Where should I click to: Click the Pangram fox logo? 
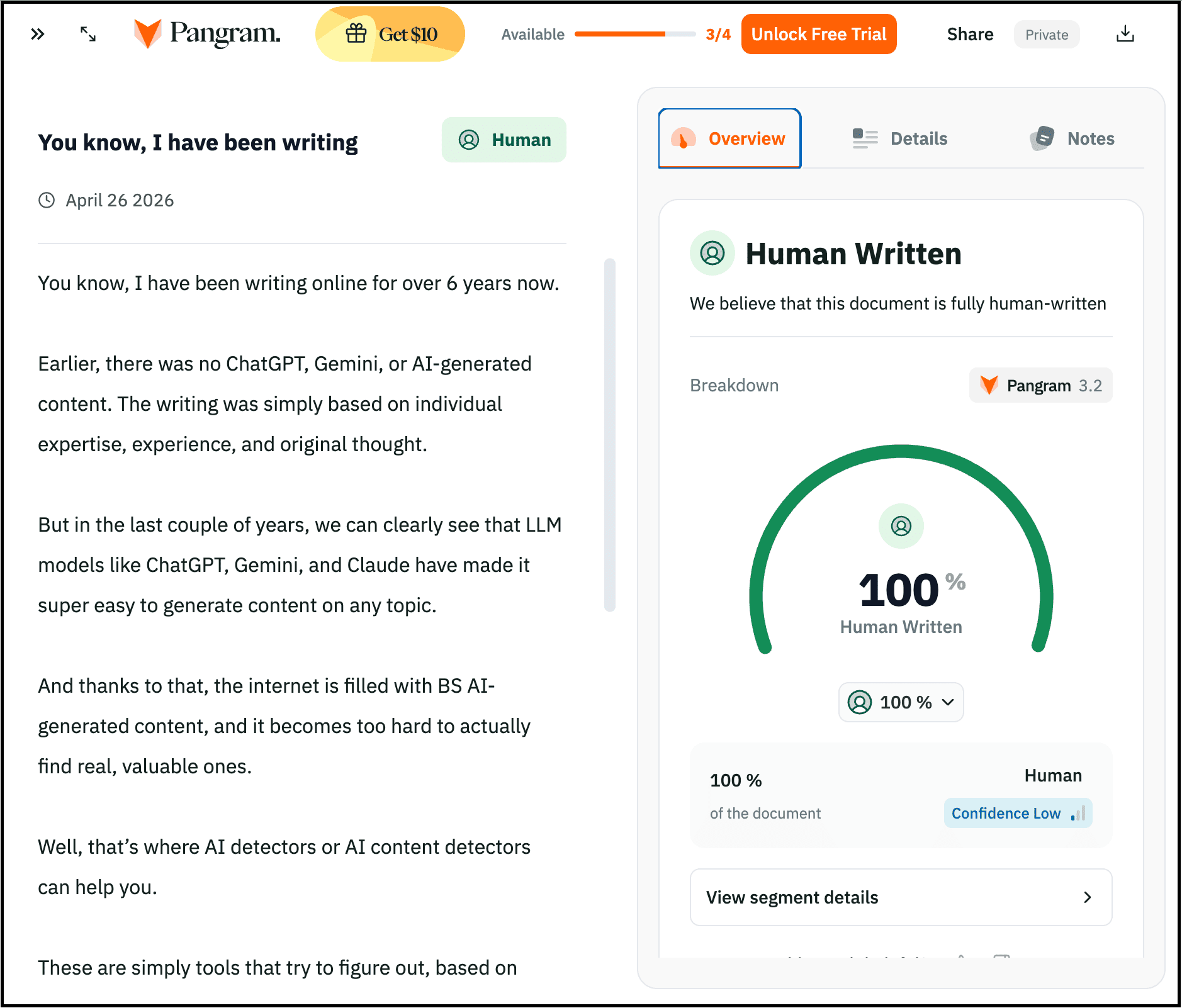point(147,33)
